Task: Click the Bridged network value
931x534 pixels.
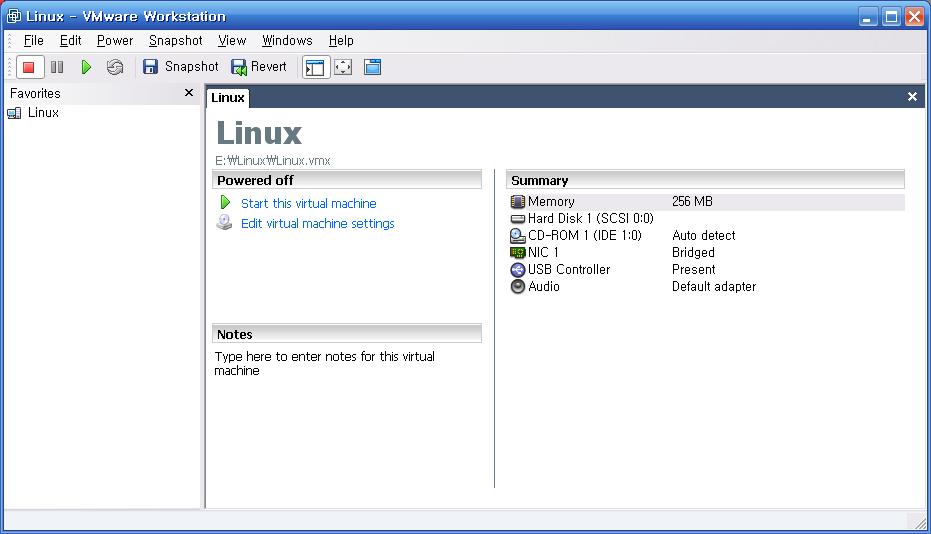Action: (x=693, y=252)
